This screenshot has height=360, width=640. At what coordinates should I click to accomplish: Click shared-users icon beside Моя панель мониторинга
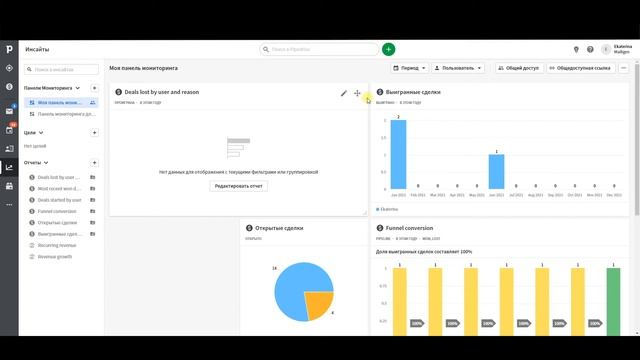tap(93, 103)
